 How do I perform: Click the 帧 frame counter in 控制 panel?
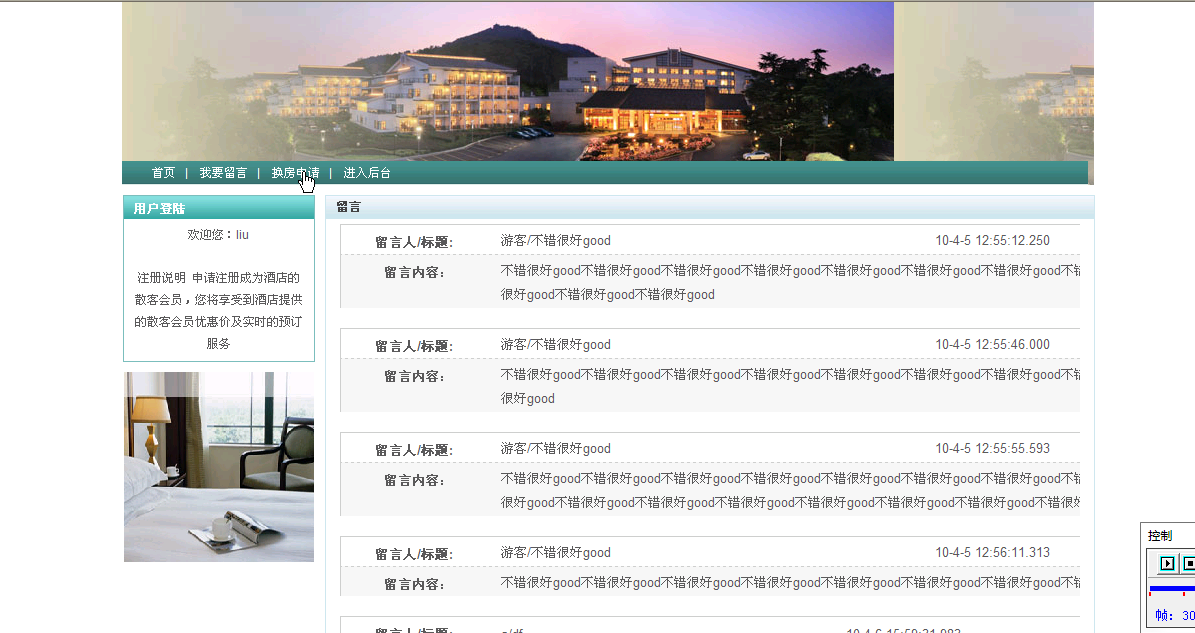tap(1174, 615)
